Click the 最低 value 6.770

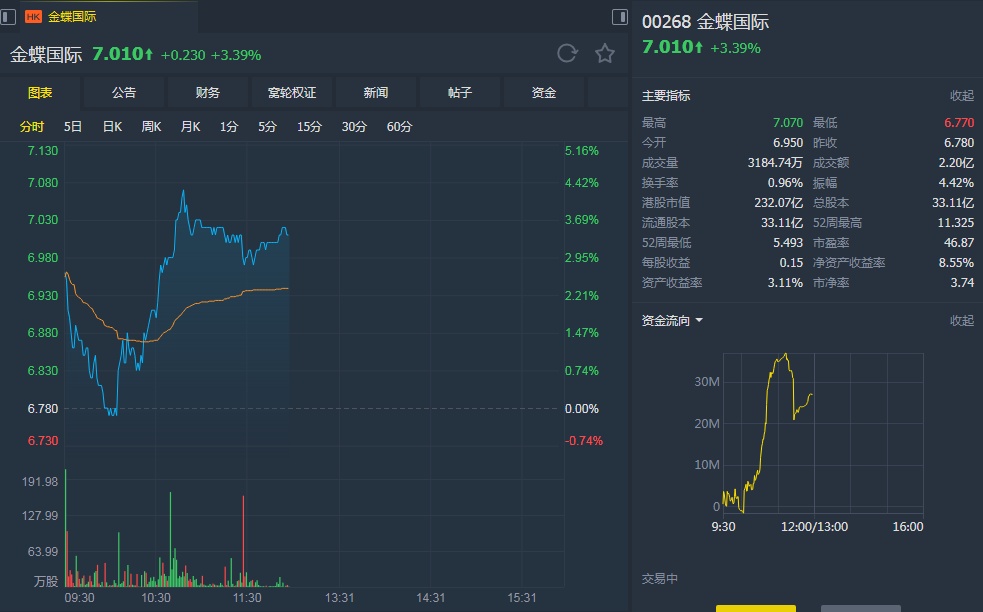[x=959, y=122]
